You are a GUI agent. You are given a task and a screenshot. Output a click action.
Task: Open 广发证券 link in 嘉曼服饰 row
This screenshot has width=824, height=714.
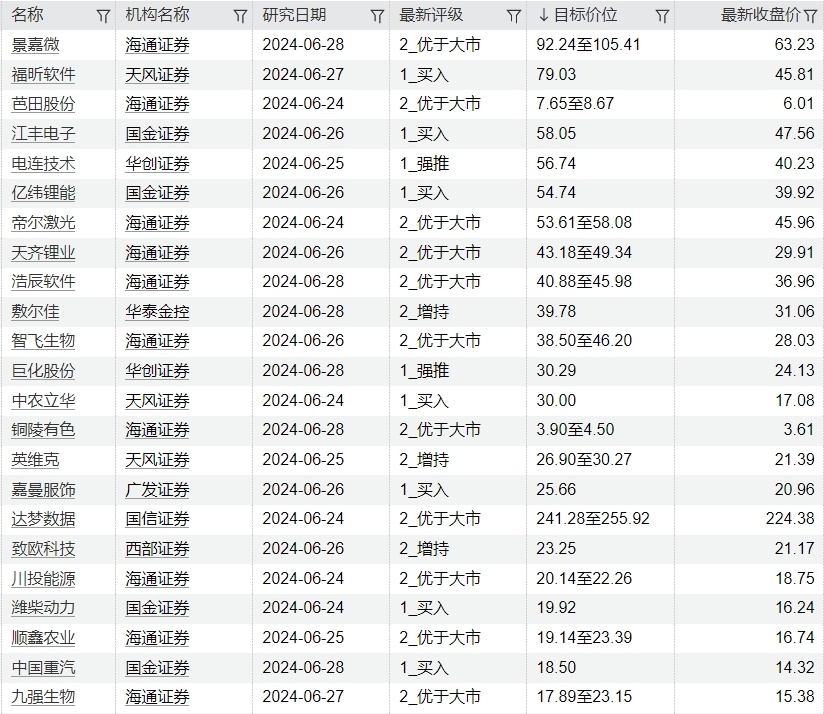coord(157,490)
